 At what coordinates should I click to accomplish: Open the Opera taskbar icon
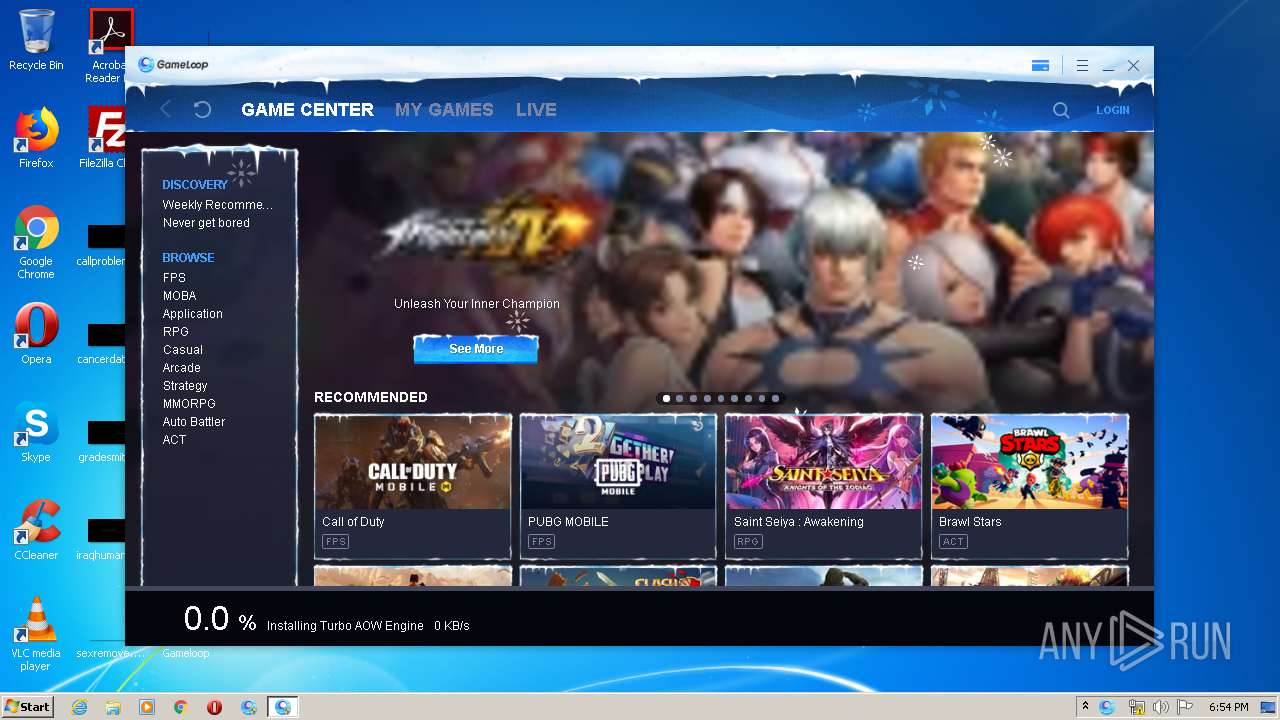point(214,707)
